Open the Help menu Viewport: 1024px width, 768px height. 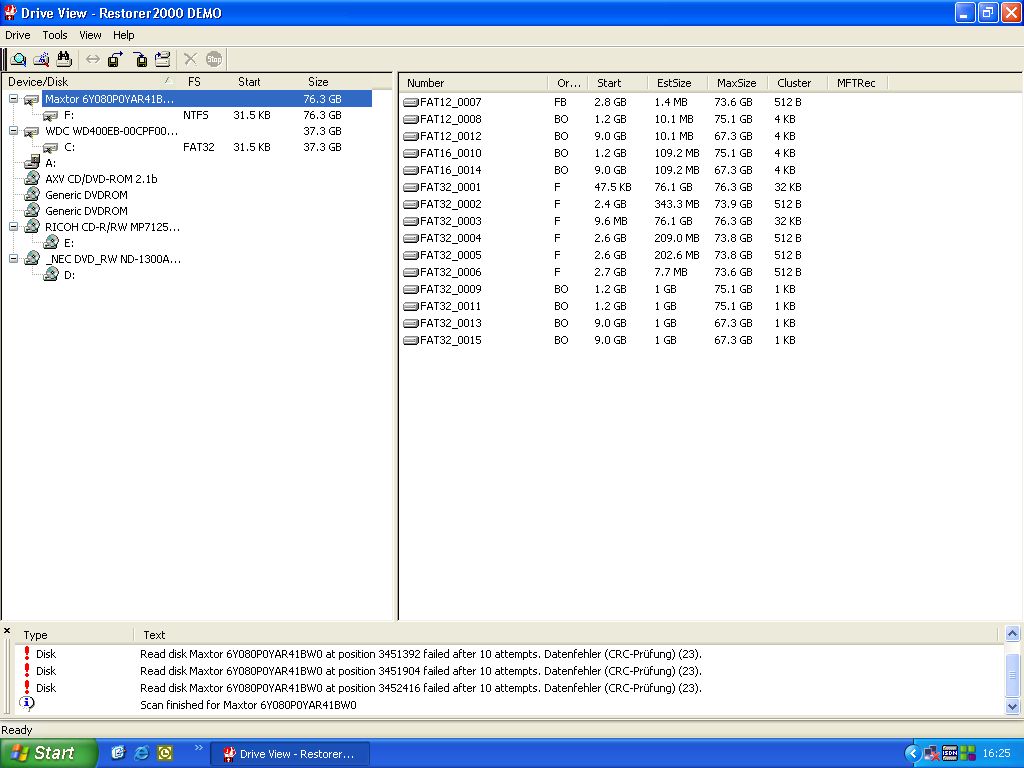pos(123,35)
